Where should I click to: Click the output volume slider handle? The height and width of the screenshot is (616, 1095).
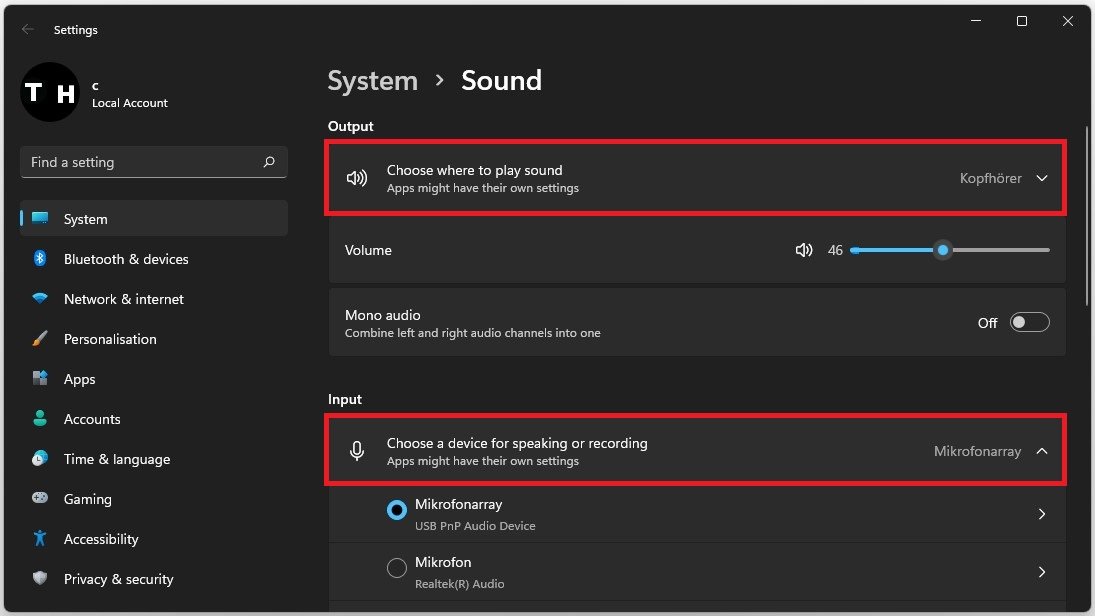(x=943, y=250)
